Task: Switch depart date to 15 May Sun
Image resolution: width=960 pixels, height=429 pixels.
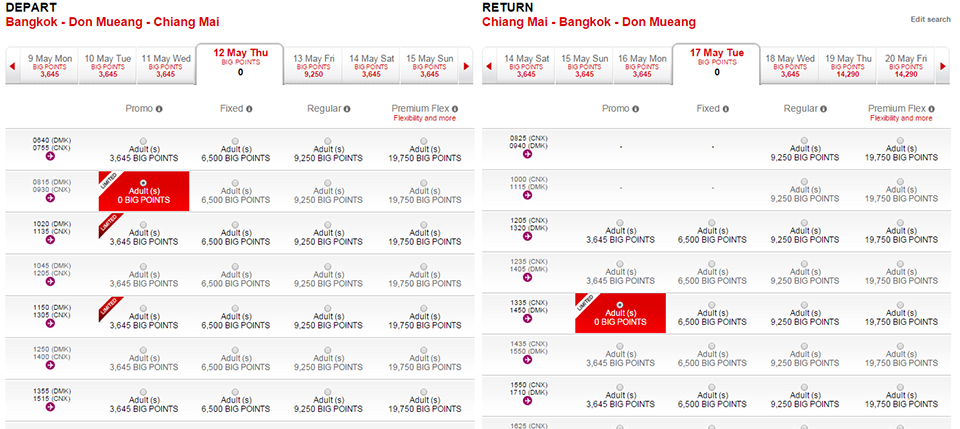Action: [x=429, y=66]
